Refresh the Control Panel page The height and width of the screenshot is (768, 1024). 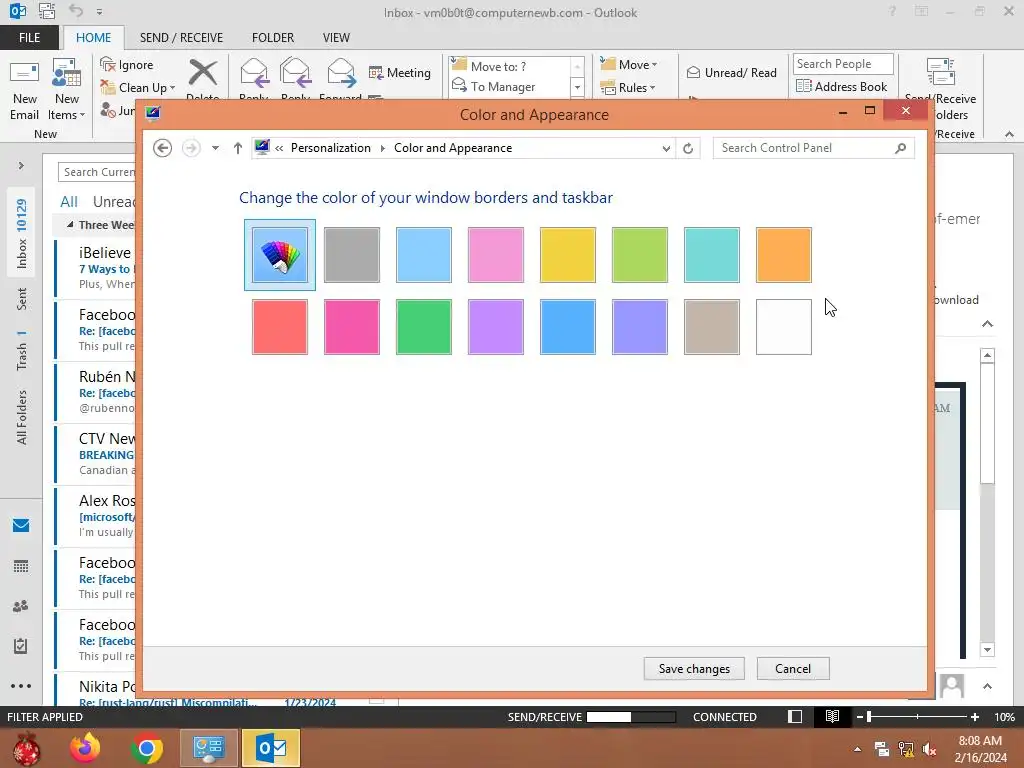pyautogui.click(x=688, y=148)
